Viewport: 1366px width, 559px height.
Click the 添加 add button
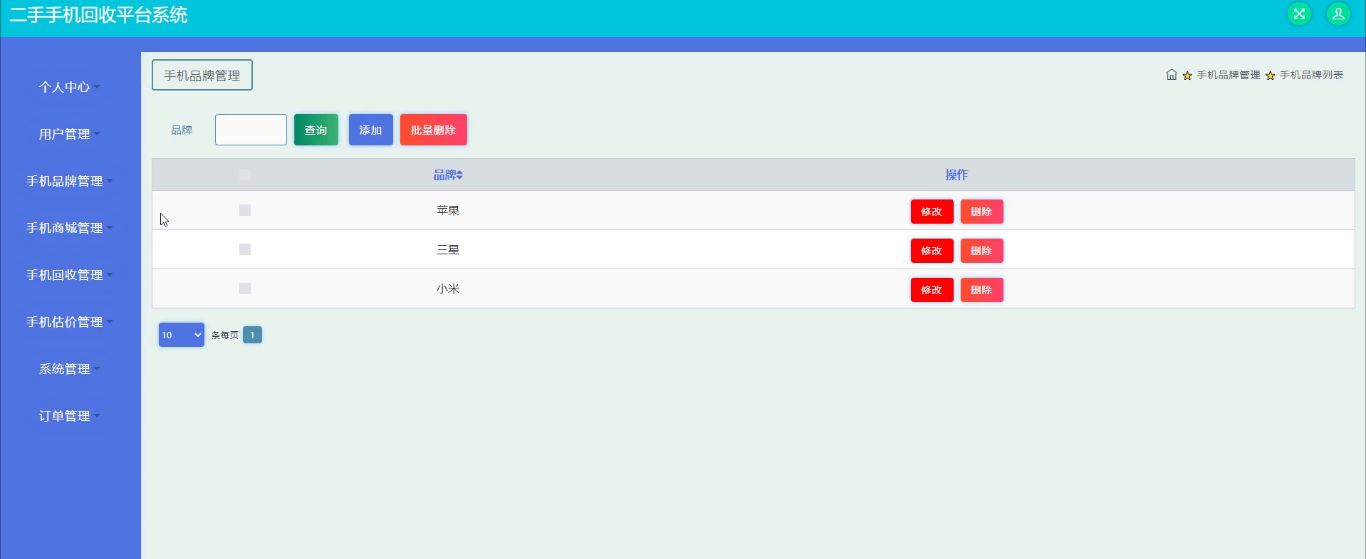(371, 130)
